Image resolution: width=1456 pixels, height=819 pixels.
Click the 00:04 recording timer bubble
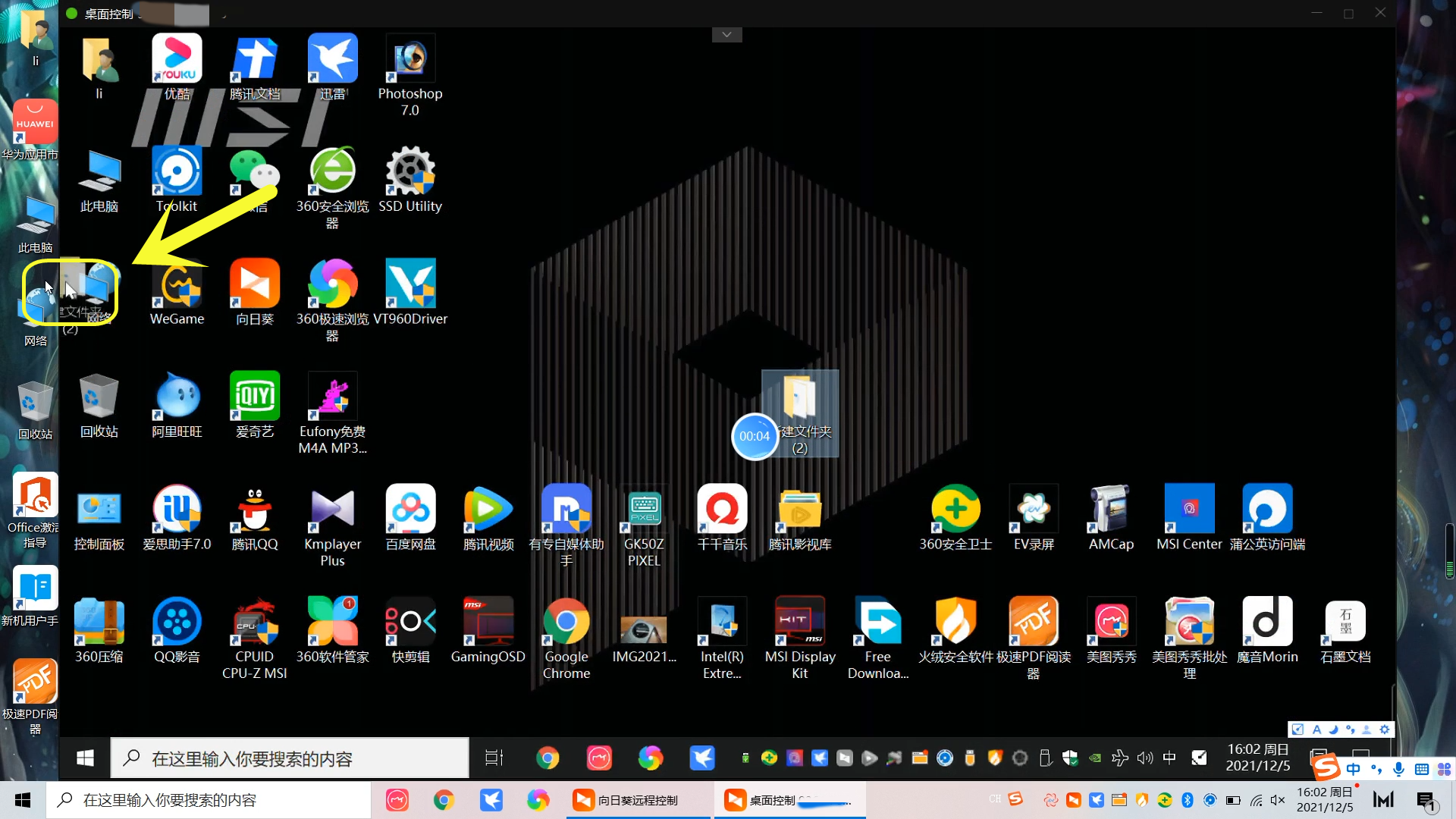[755, 436]
